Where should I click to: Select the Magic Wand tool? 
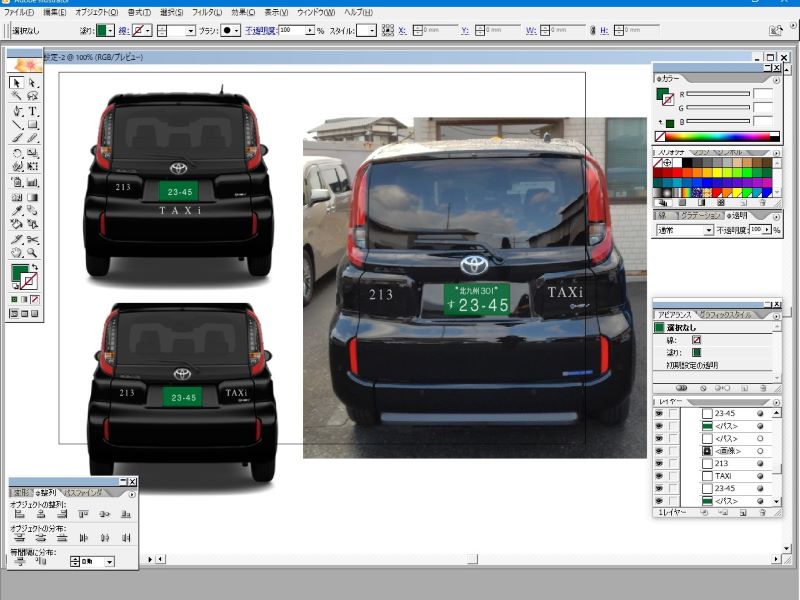pos(16,96)
